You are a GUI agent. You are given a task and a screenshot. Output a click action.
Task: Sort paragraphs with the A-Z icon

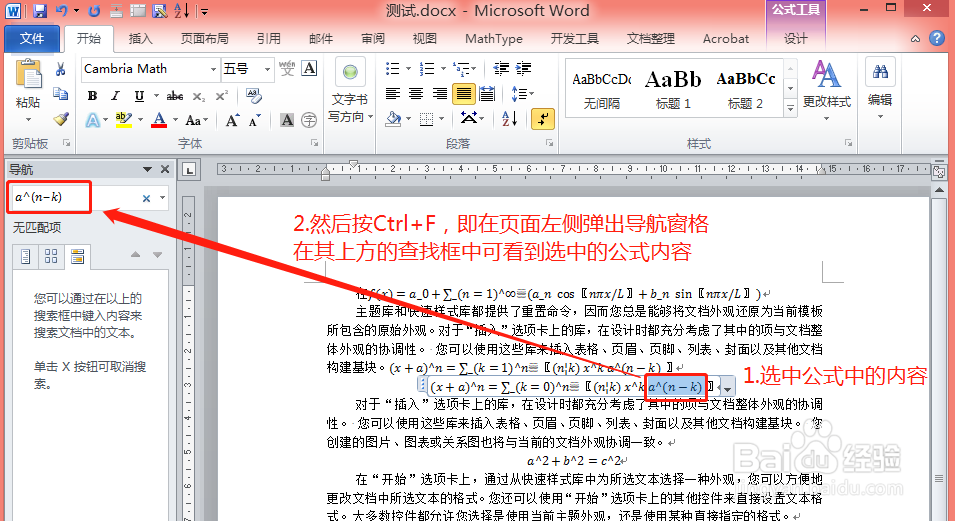[x=510, y=118]
